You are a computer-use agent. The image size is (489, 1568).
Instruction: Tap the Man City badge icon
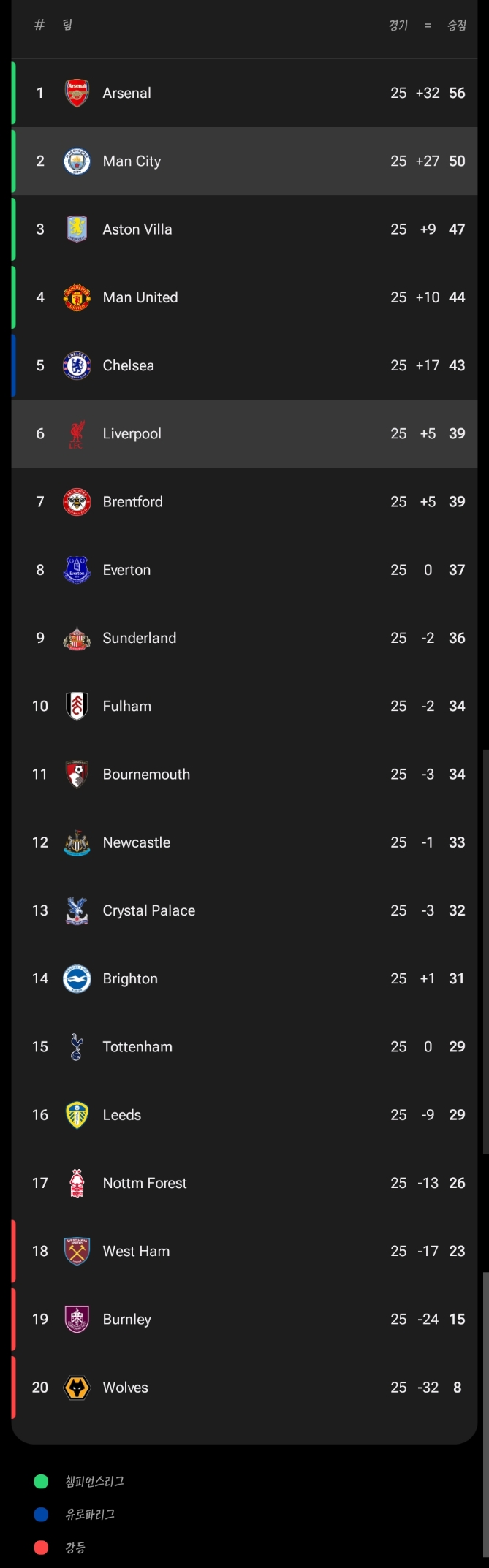77,161
